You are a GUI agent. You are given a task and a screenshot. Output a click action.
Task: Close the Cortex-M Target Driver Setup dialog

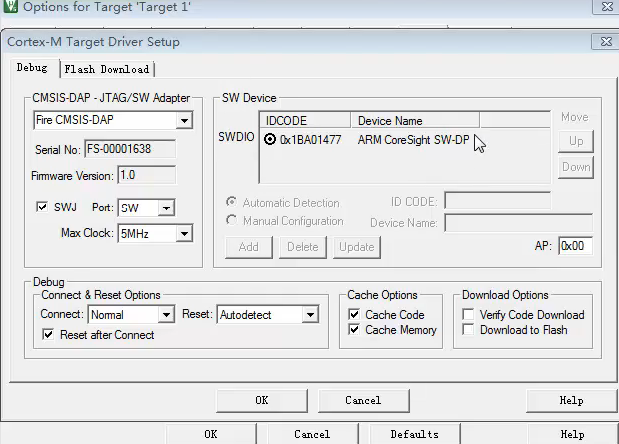(x=606, y=41)
